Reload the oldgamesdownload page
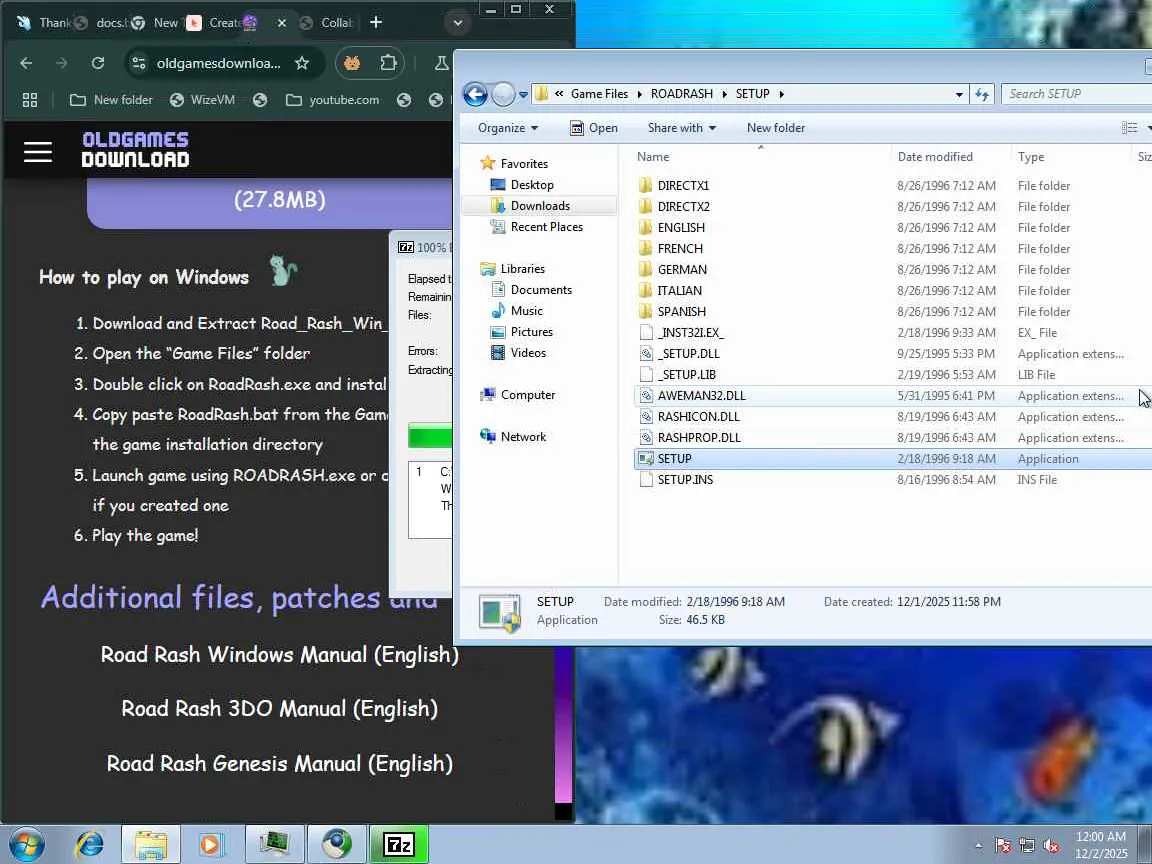This screenshot has height=864, width=1152. (x=98, y=63)
